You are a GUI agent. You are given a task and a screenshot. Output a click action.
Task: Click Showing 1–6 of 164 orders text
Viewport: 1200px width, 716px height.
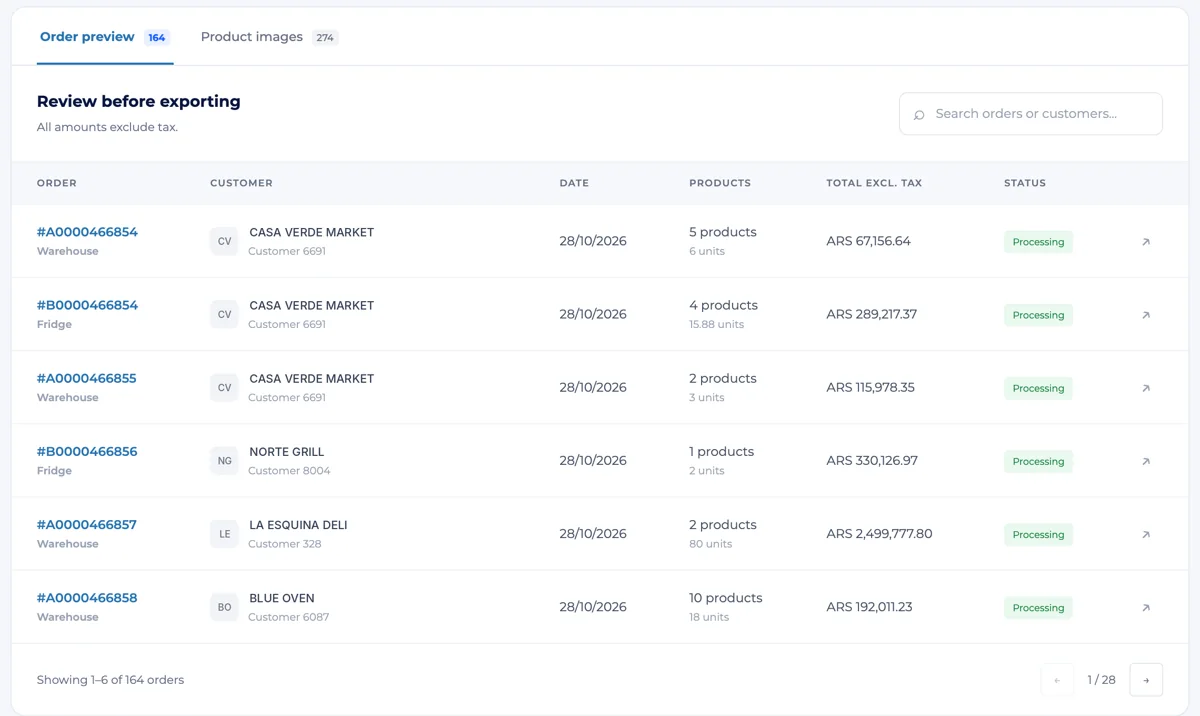pos(110,680)
